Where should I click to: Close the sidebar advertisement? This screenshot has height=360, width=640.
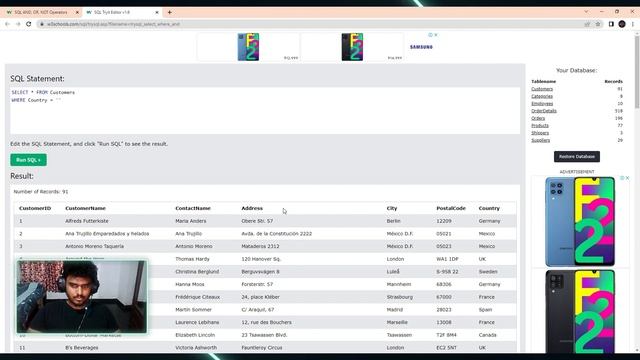pos(627,178)
